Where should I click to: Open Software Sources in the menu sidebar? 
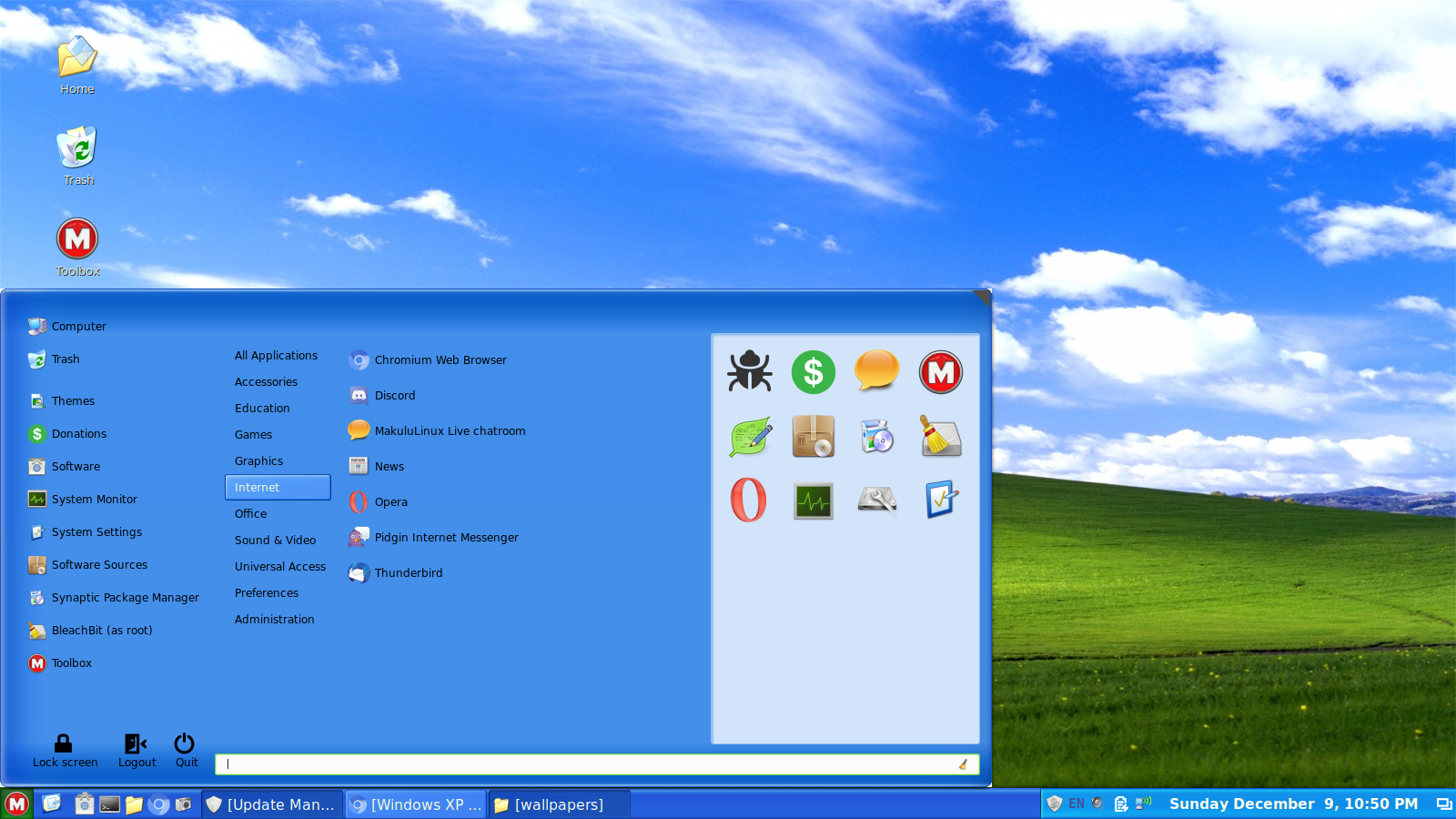pyautogui.click(x=88, y=565)
